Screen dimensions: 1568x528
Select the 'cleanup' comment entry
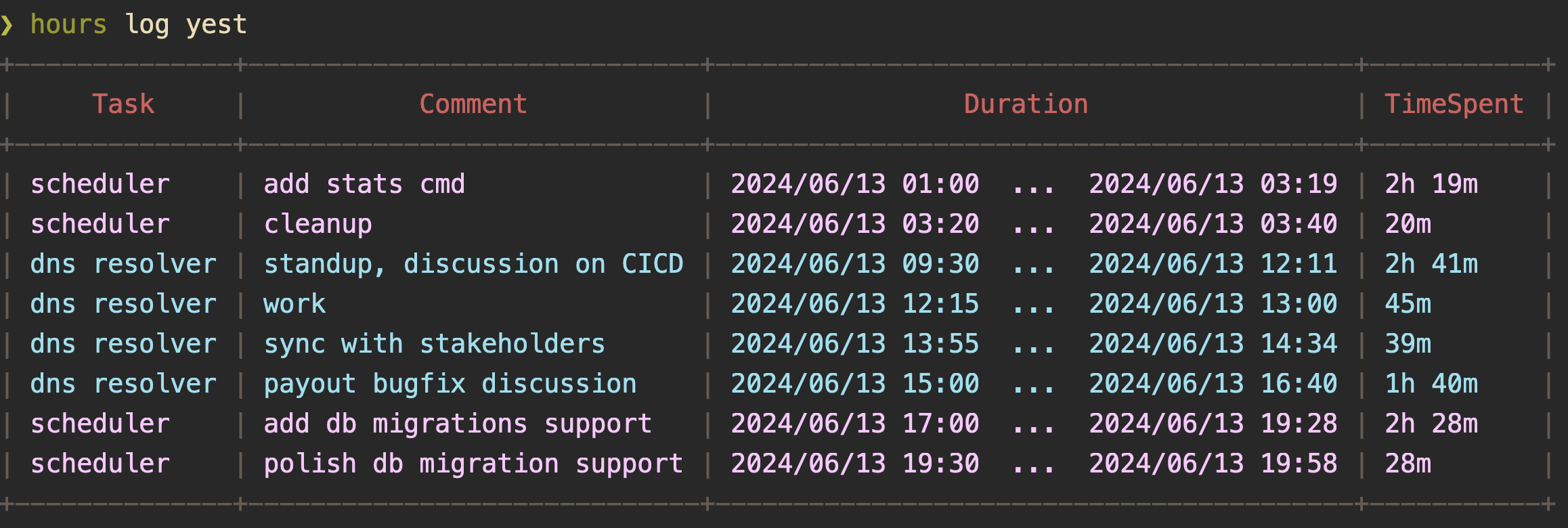tap(318, 224)
